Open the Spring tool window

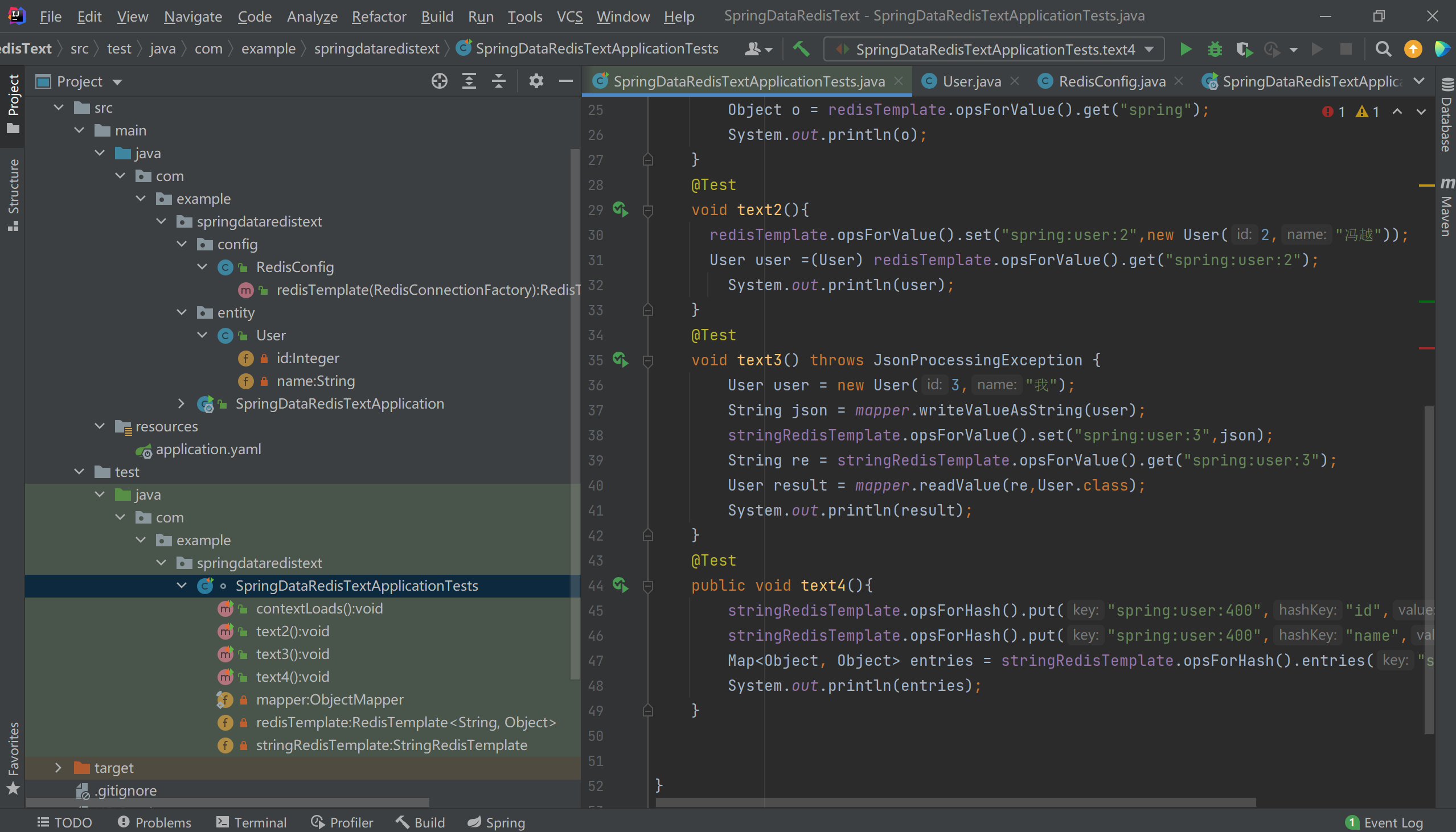(x=496, y=822)
